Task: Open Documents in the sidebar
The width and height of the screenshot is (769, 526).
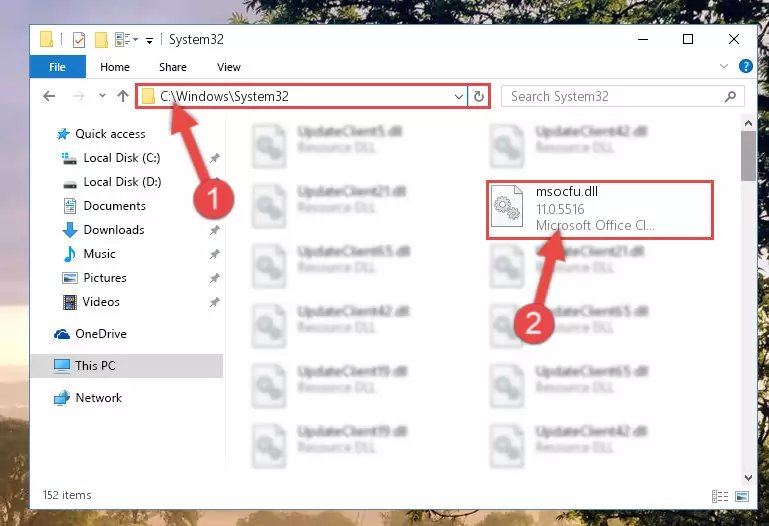Action: point(114,206)
